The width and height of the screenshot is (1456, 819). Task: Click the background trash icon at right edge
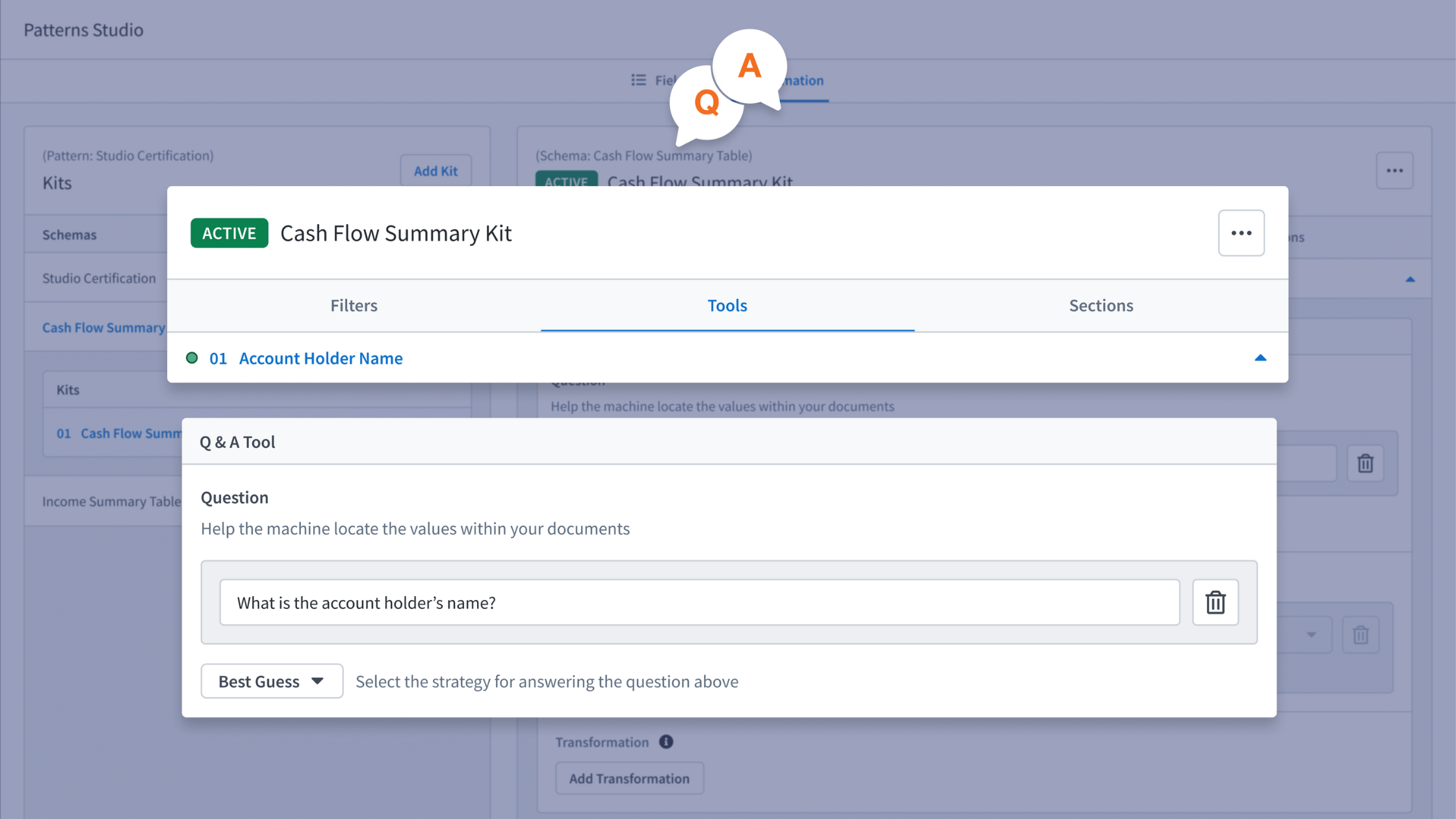pos(1365,463)
